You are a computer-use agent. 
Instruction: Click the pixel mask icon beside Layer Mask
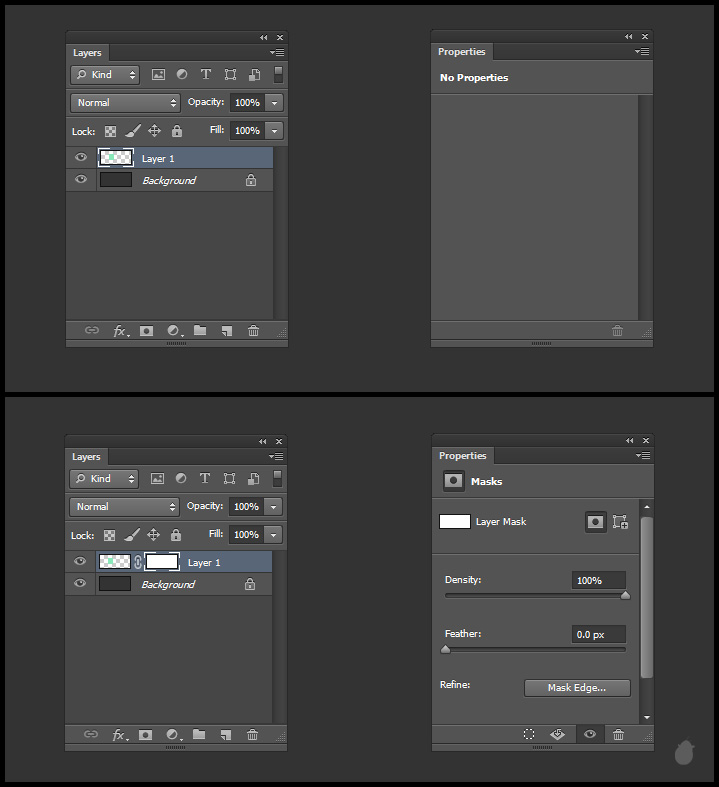click(x=596, y=521)
